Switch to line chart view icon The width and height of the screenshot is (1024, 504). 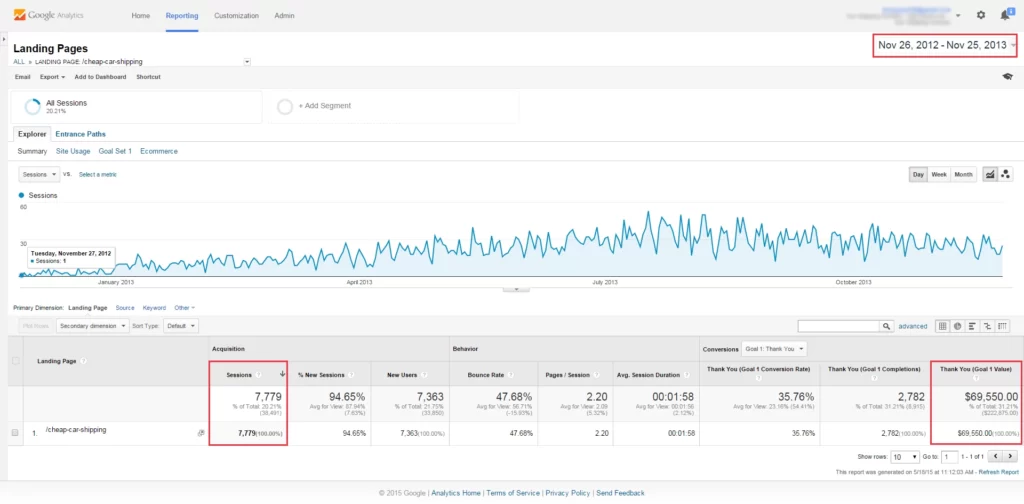(990, 174)
